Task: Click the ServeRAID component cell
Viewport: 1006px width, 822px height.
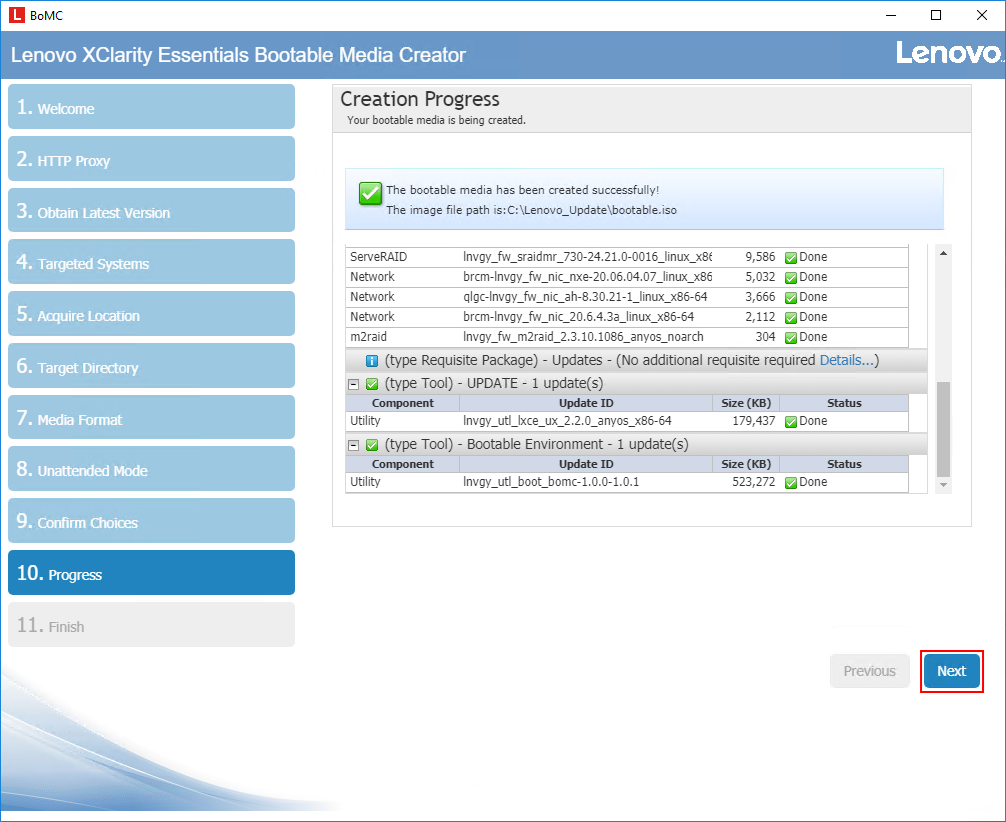Action: coord(379,257)
